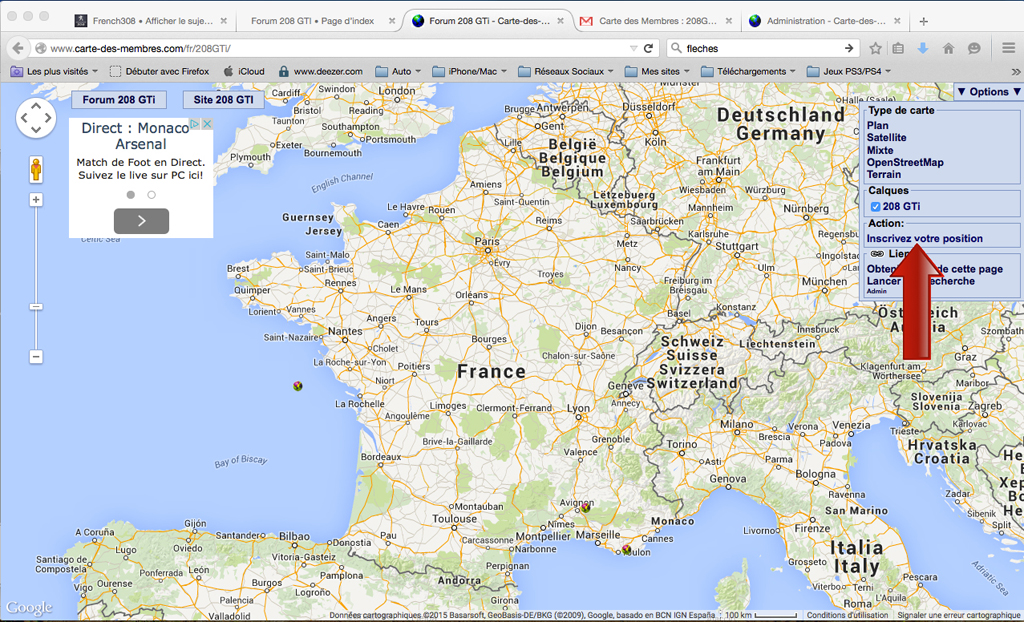Select the Mixte map type
The image size is (1024, 622).
(880, 150)
